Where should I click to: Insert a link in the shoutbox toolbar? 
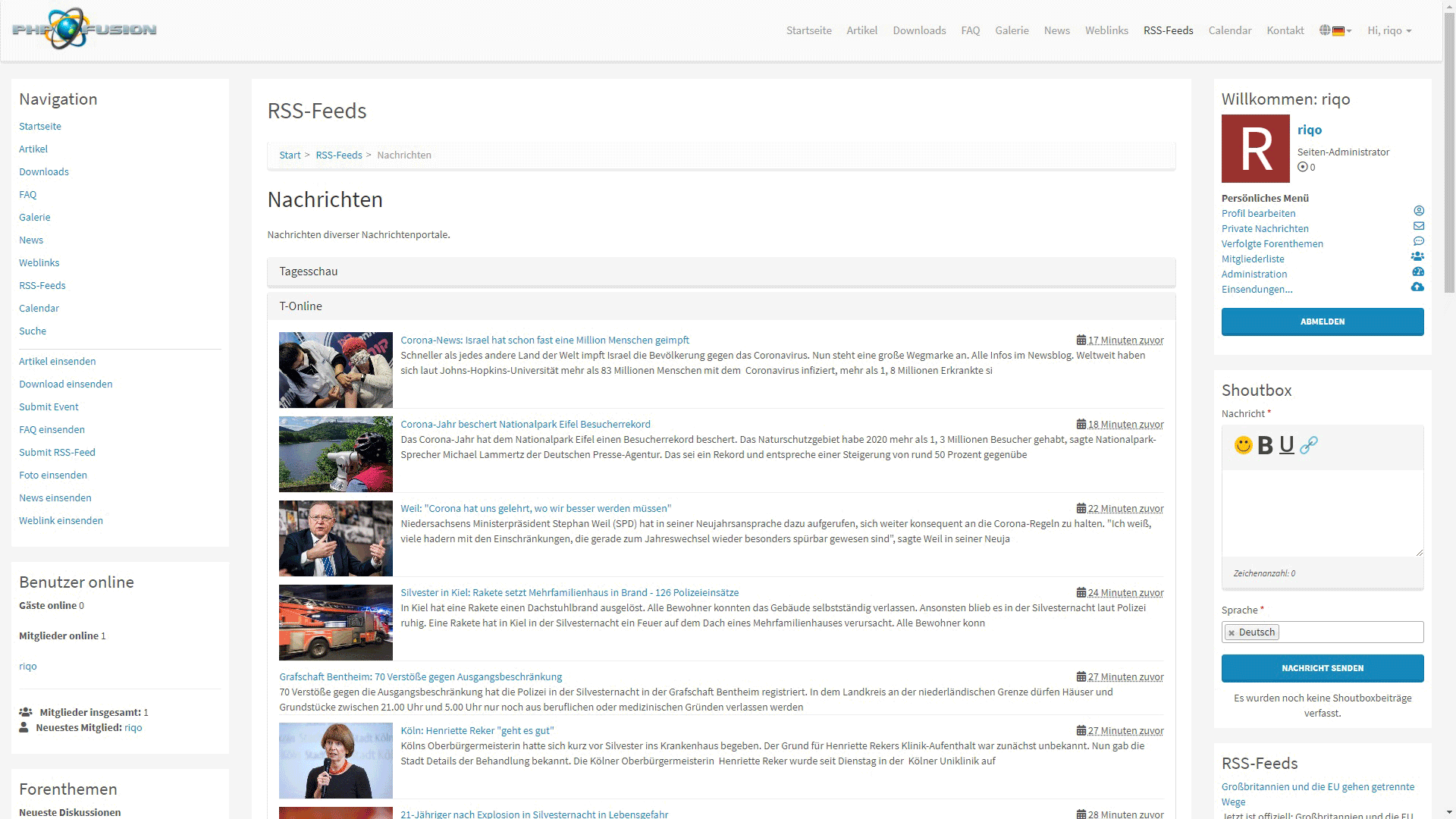pyautogui.click(x=1309, y=445)
